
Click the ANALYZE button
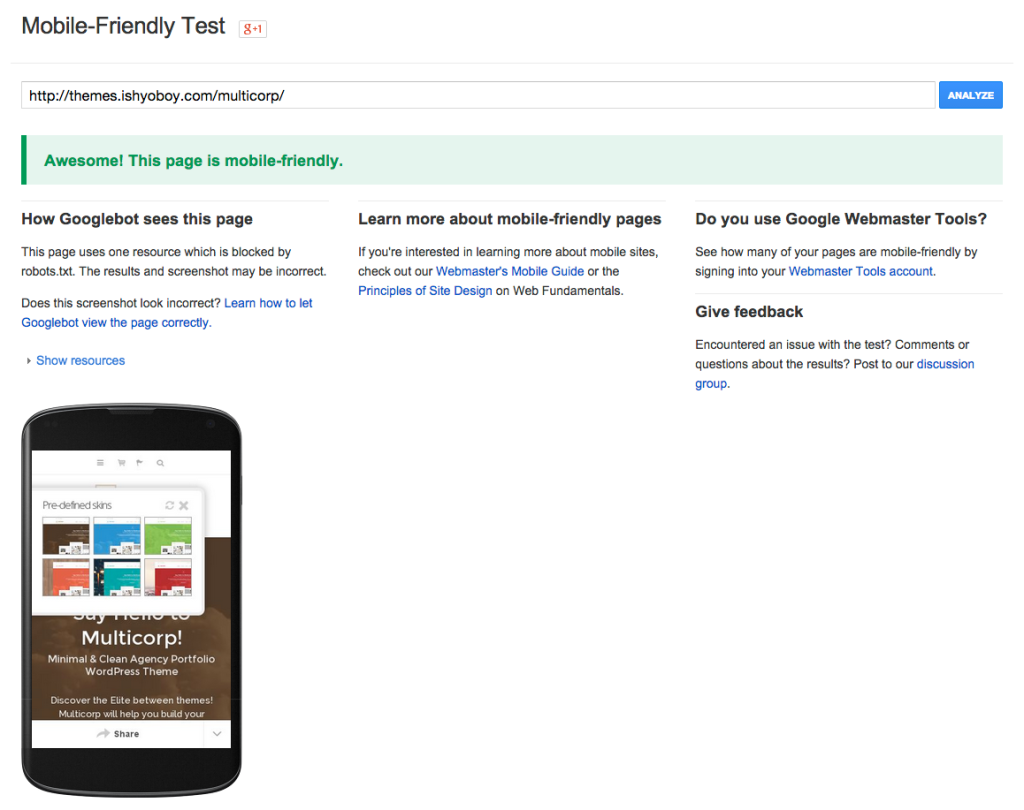(x=970, y=95)
